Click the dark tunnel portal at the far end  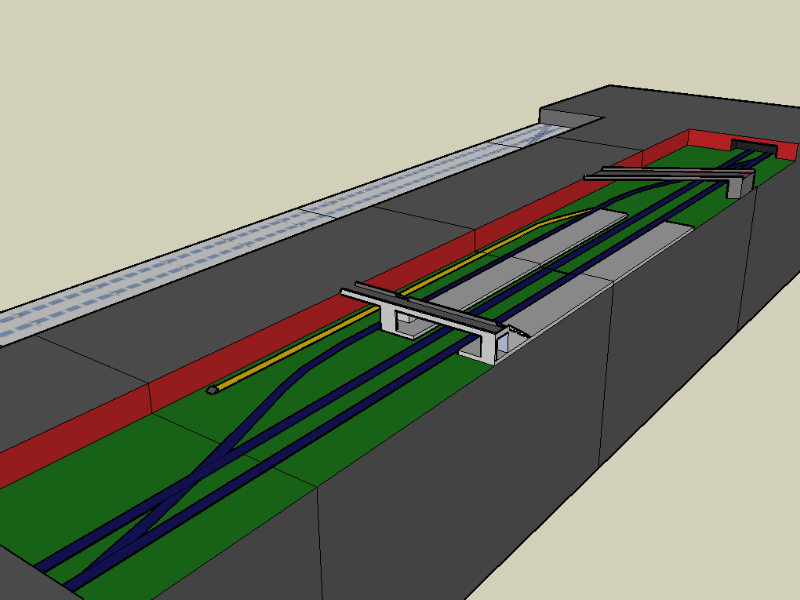754,146
